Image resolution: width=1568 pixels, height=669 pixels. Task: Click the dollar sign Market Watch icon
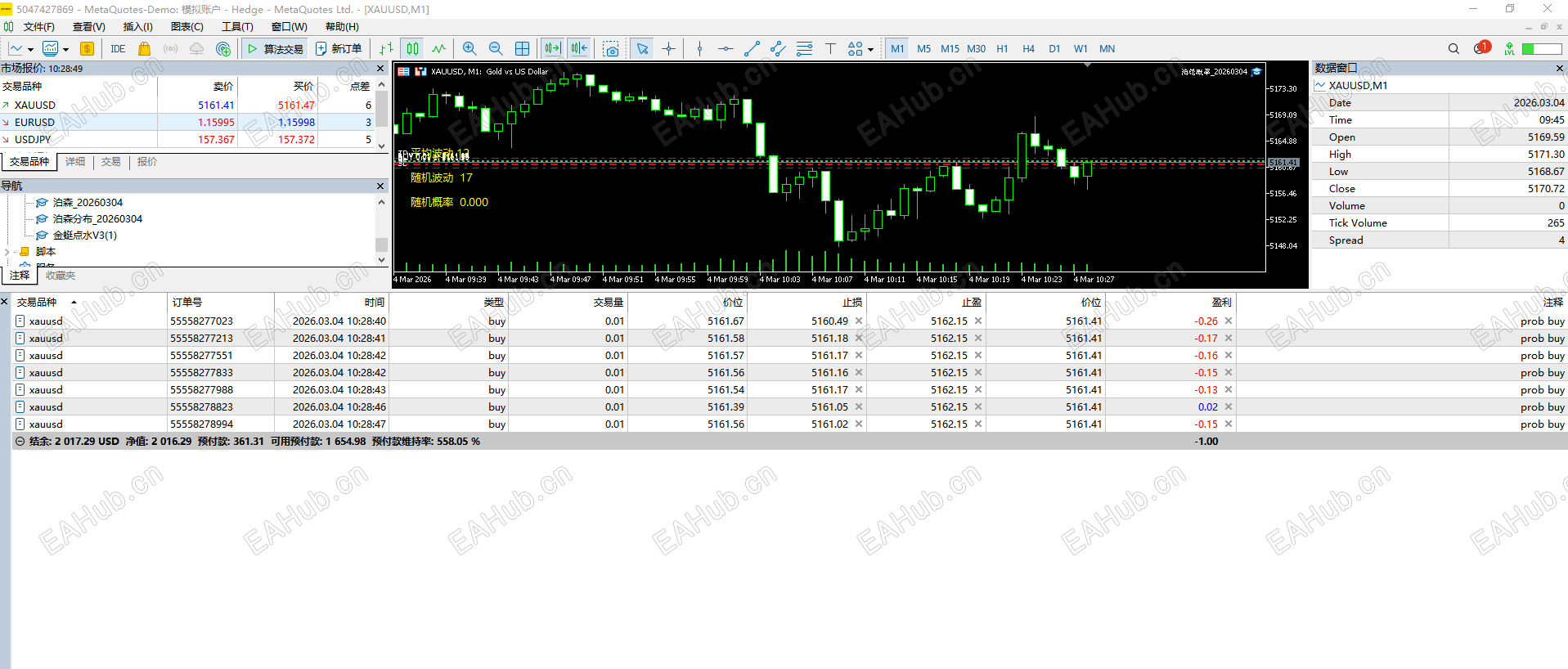pos(87,49)
